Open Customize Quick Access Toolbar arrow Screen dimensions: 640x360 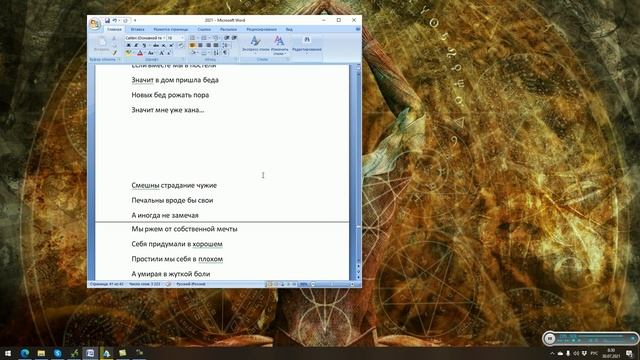coord(135,20)
